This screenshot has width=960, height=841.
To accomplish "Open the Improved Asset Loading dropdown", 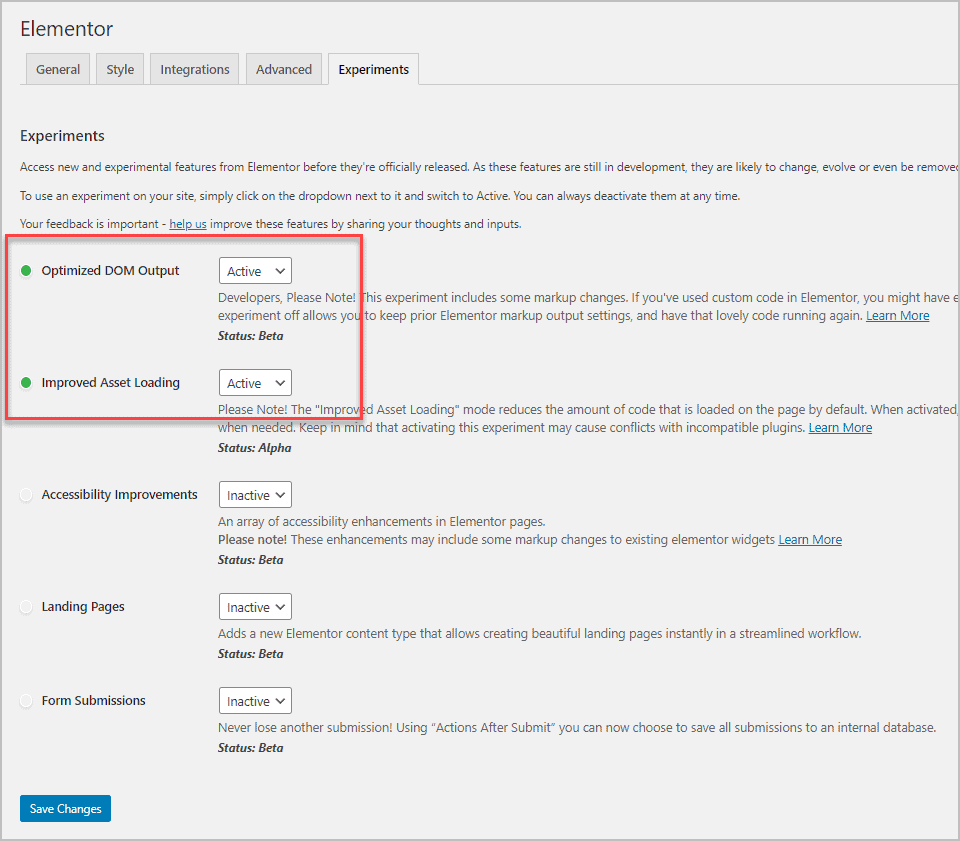I will point(255,382).
